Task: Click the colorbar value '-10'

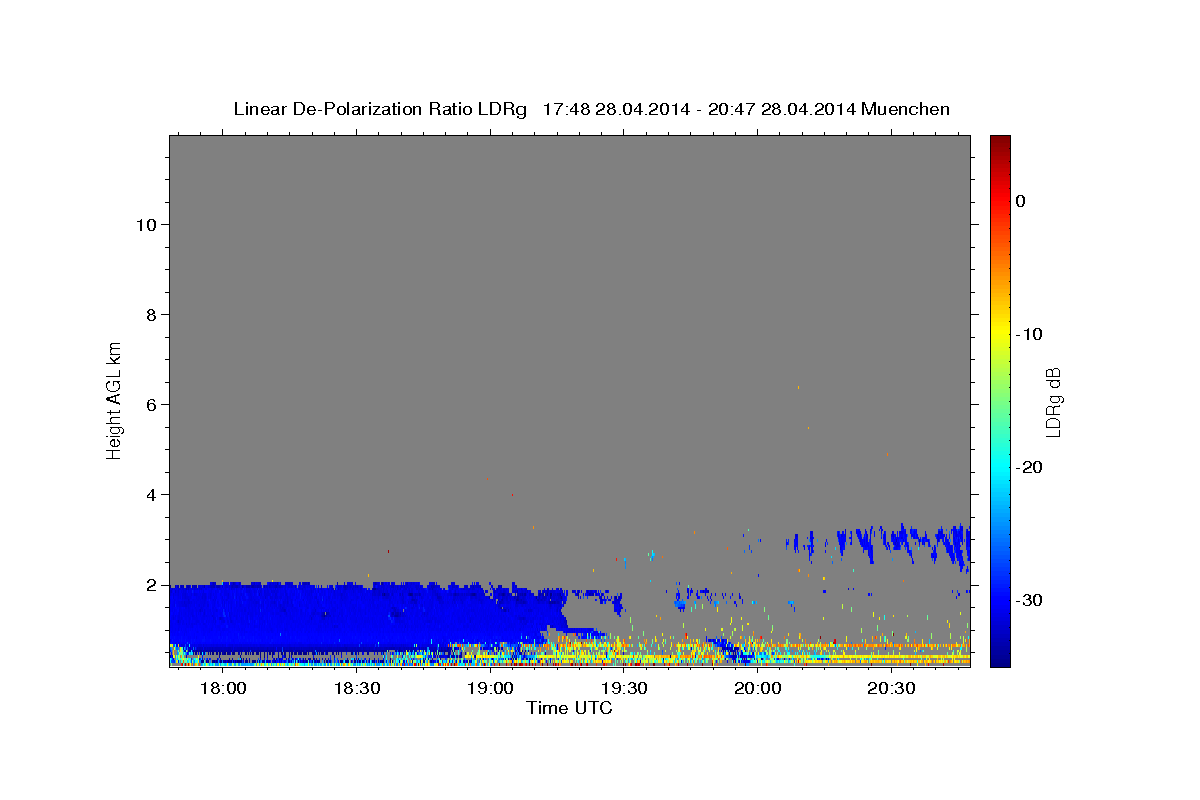Action: click(1029, 334)
